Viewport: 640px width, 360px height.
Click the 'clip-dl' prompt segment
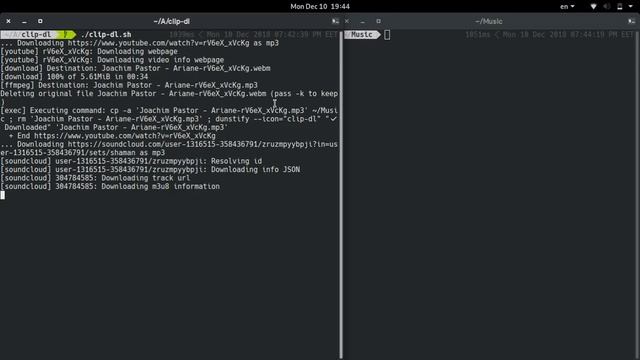(37, 35)
